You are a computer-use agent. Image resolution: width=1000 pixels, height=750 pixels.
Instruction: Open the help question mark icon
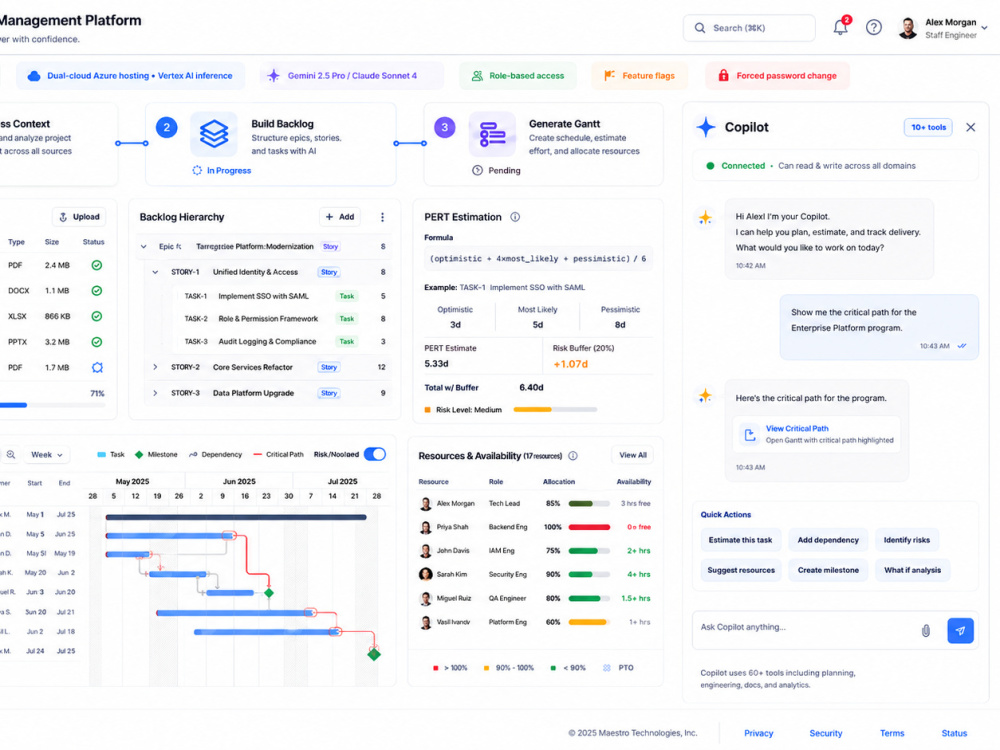tap(874, 27)
